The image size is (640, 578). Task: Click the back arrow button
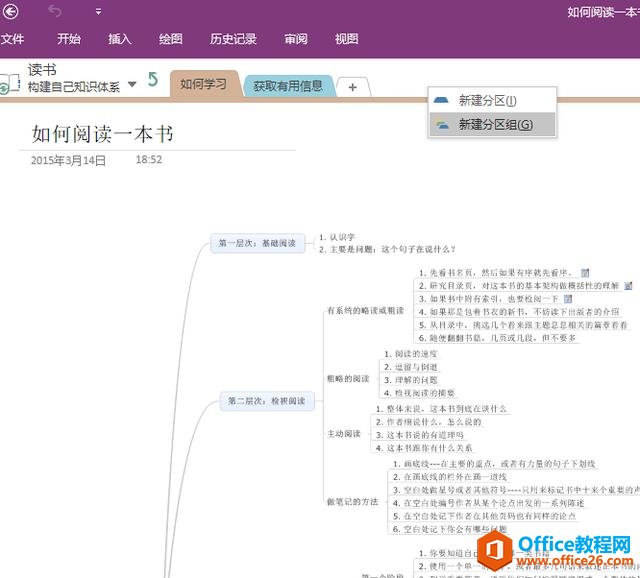(x=11, y=12)
